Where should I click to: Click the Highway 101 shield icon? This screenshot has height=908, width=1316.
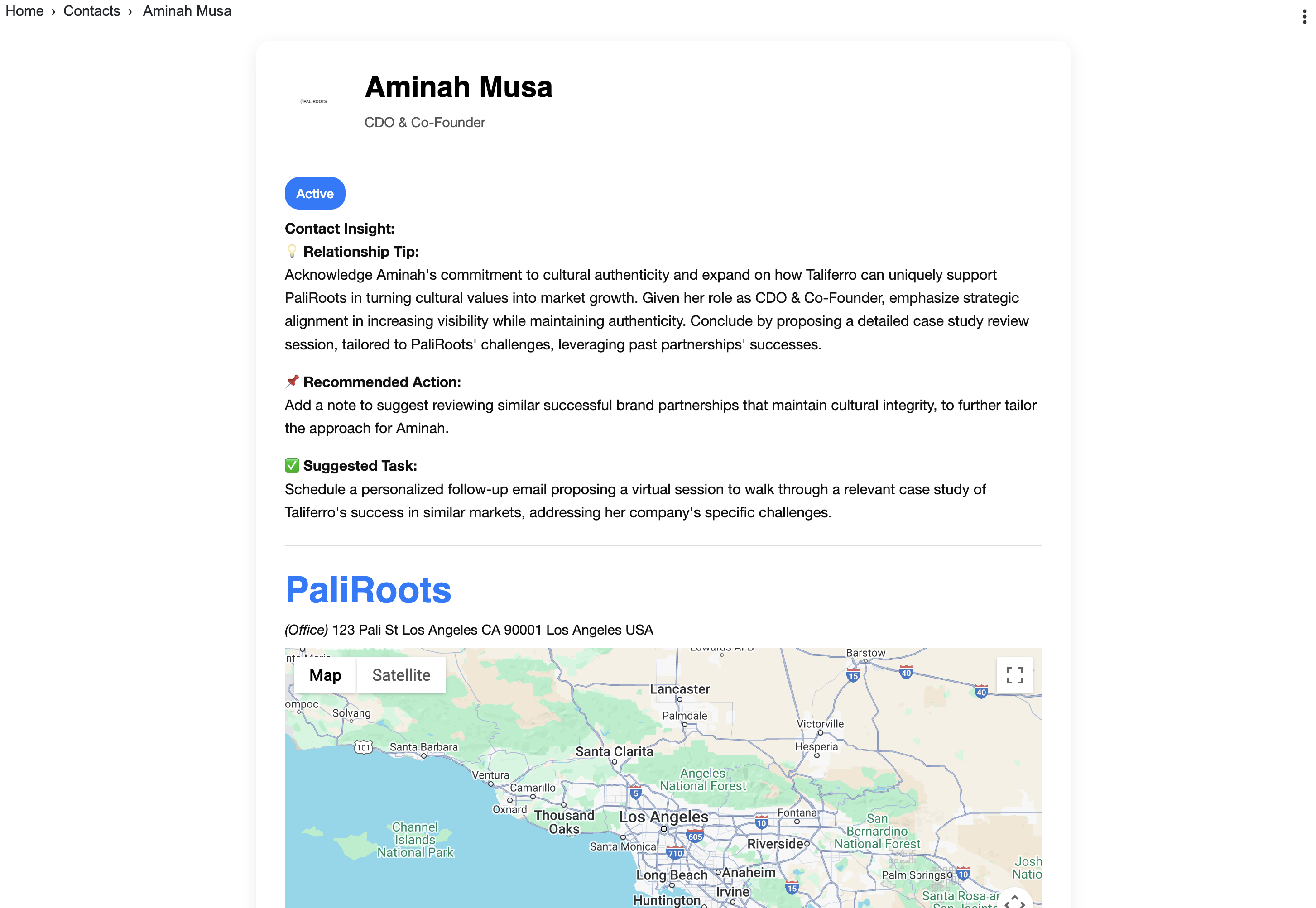[364, 747]
